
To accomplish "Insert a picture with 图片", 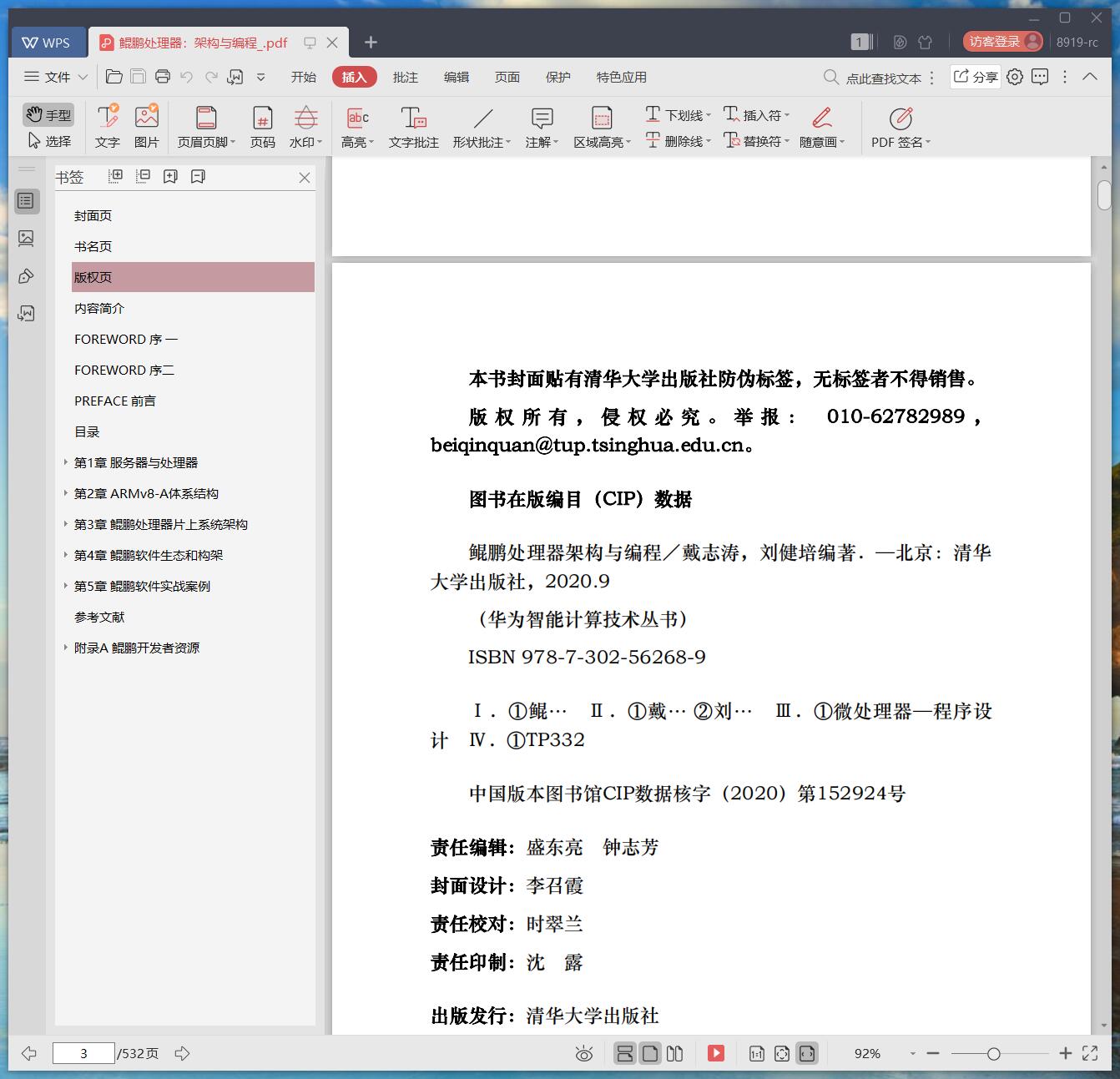I will [147, 127].
